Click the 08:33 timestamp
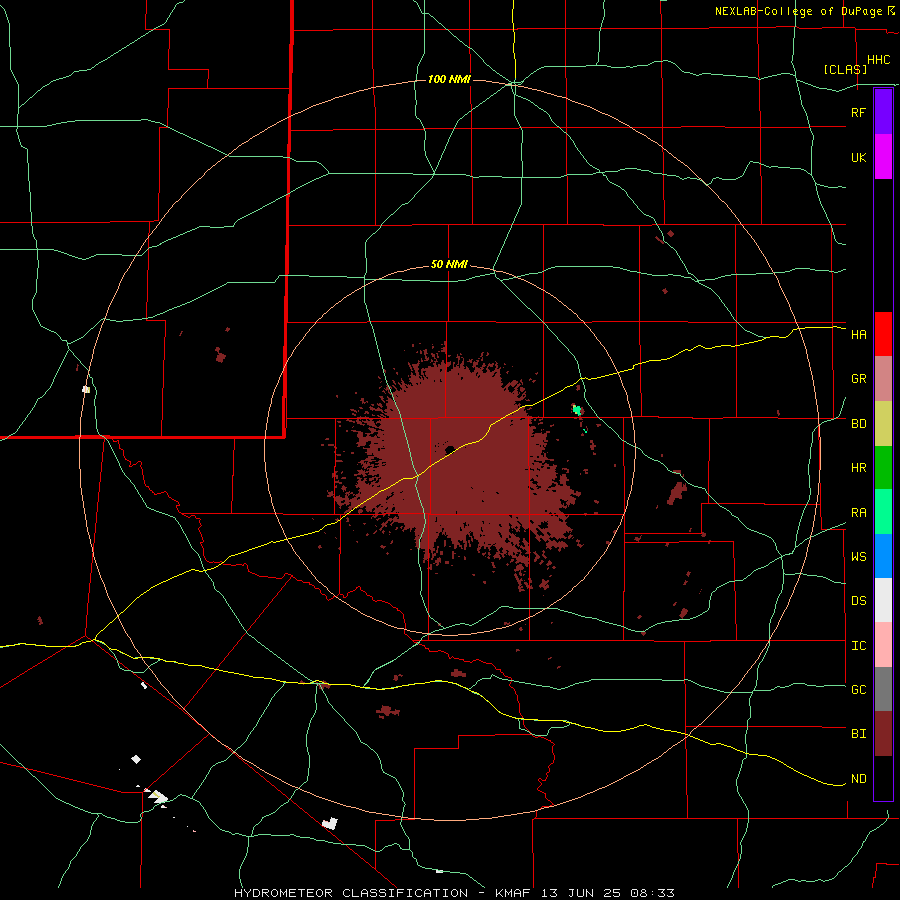 (x=651, y=893)
